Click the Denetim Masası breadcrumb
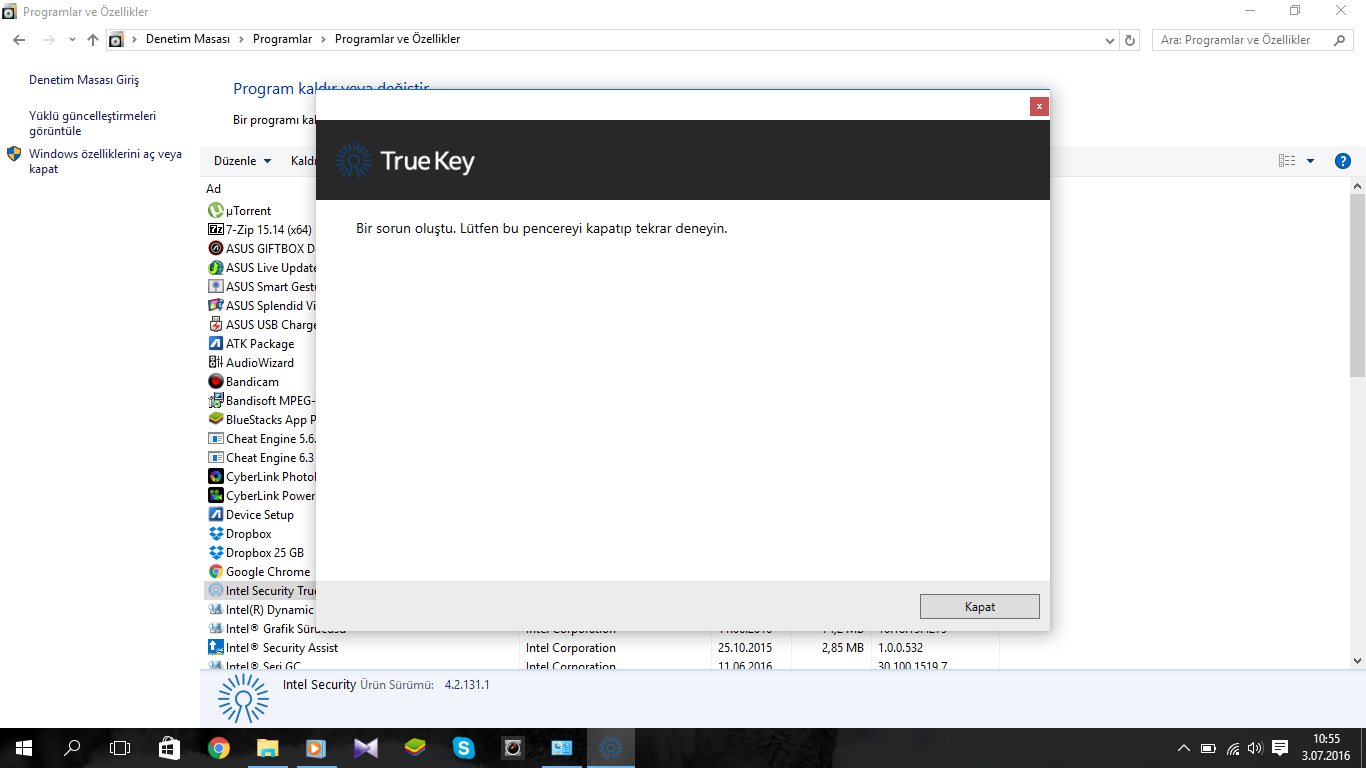 click(x=188, y=40)
